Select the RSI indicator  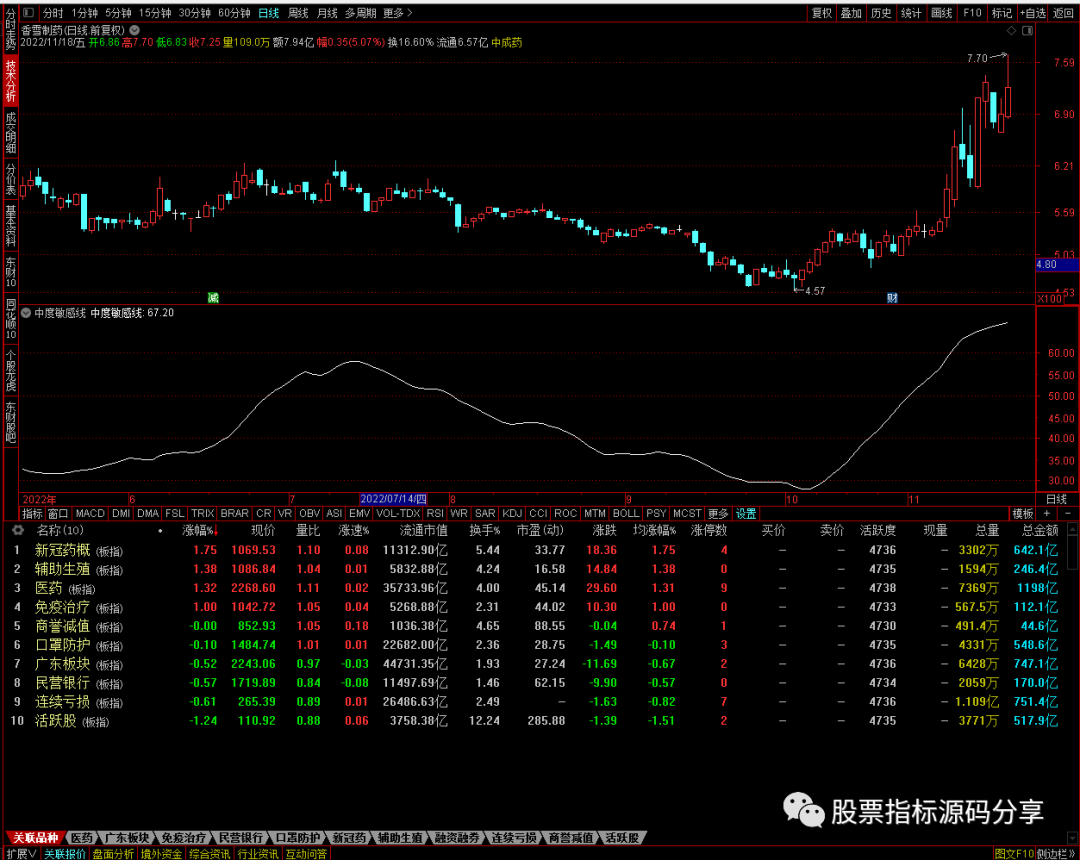click(x=435, y=514)
